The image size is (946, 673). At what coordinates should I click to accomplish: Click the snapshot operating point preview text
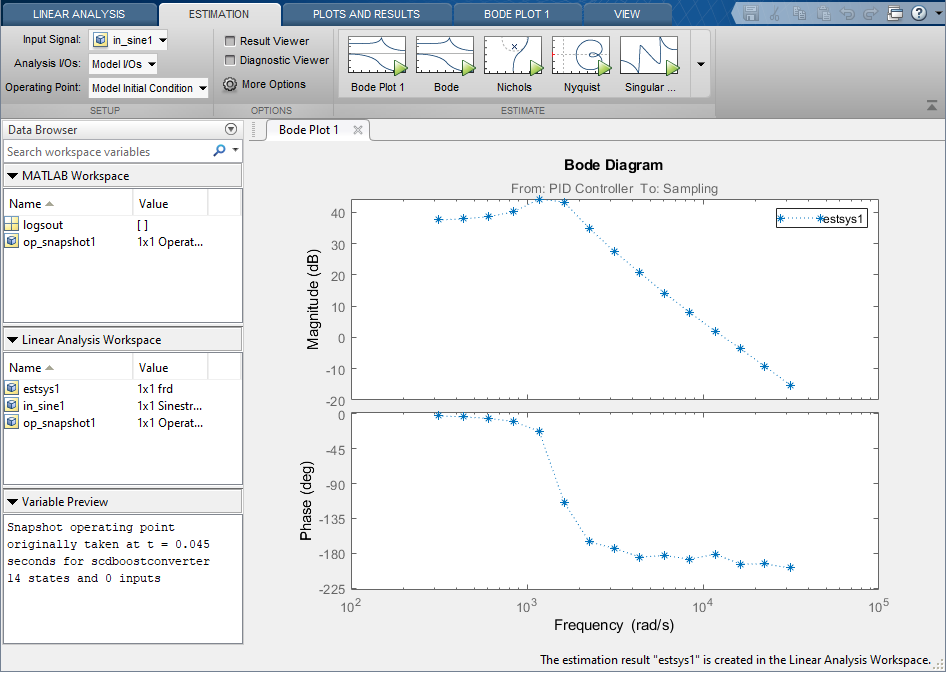109,552
